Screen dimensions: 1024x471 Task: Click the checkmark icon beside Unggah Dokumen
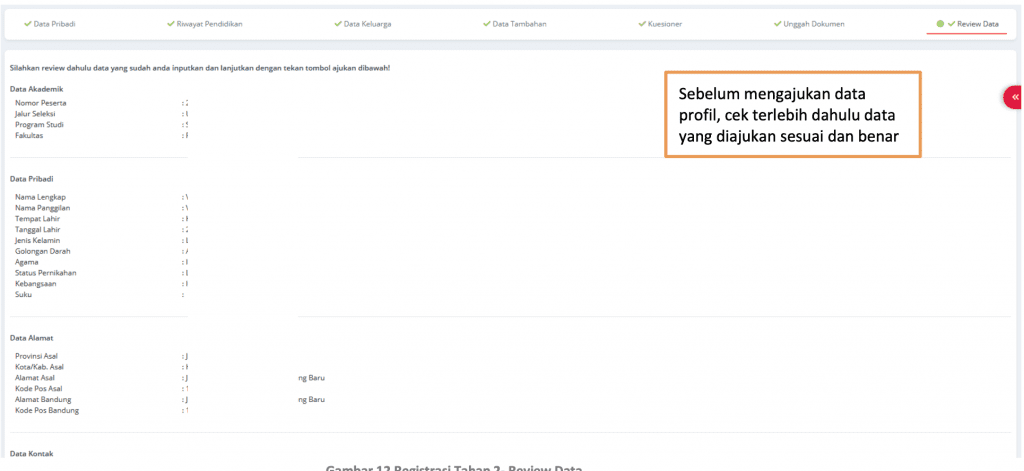click(x=778, y=23)
